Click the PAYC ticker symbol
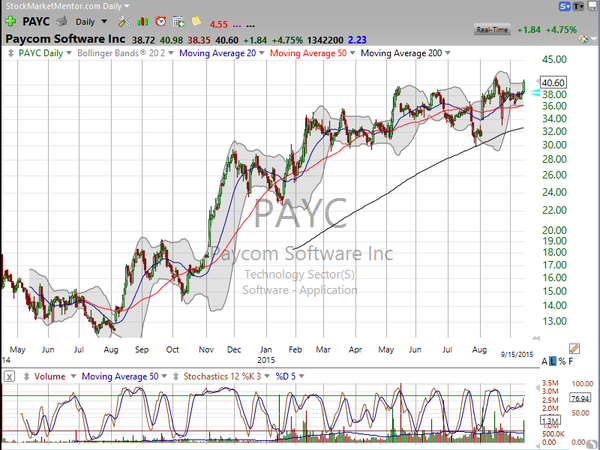 pyautogui.click(x=36, y=21)
